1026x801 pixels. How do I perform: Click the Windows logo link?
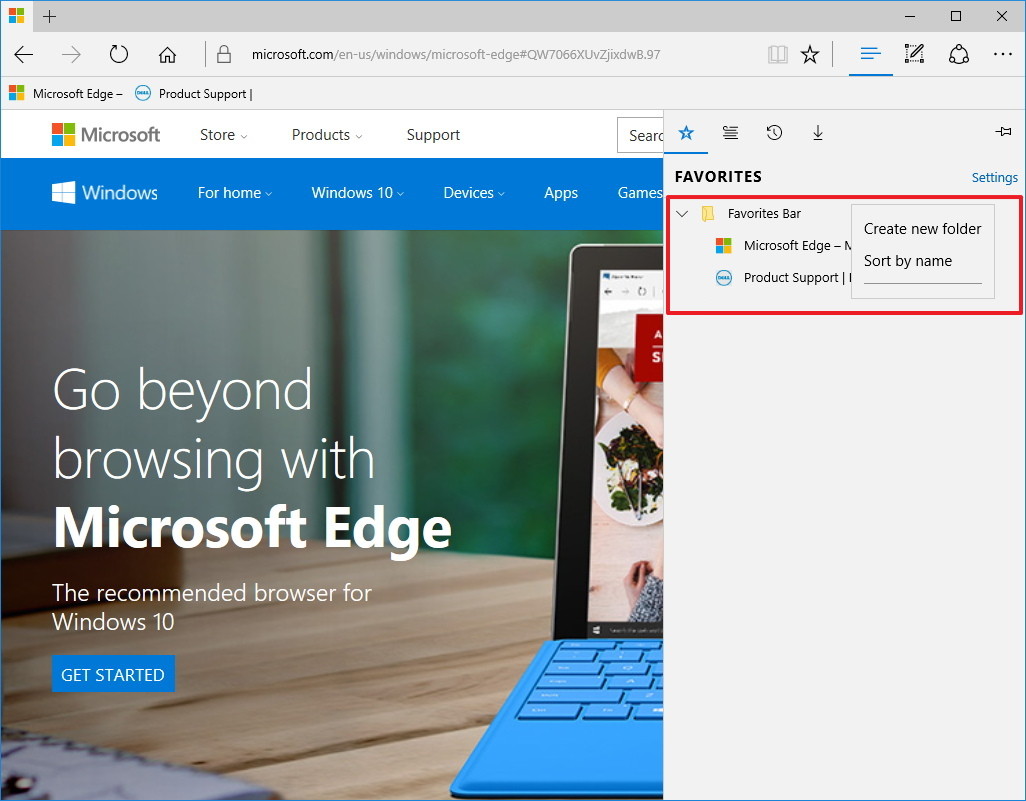105,192
